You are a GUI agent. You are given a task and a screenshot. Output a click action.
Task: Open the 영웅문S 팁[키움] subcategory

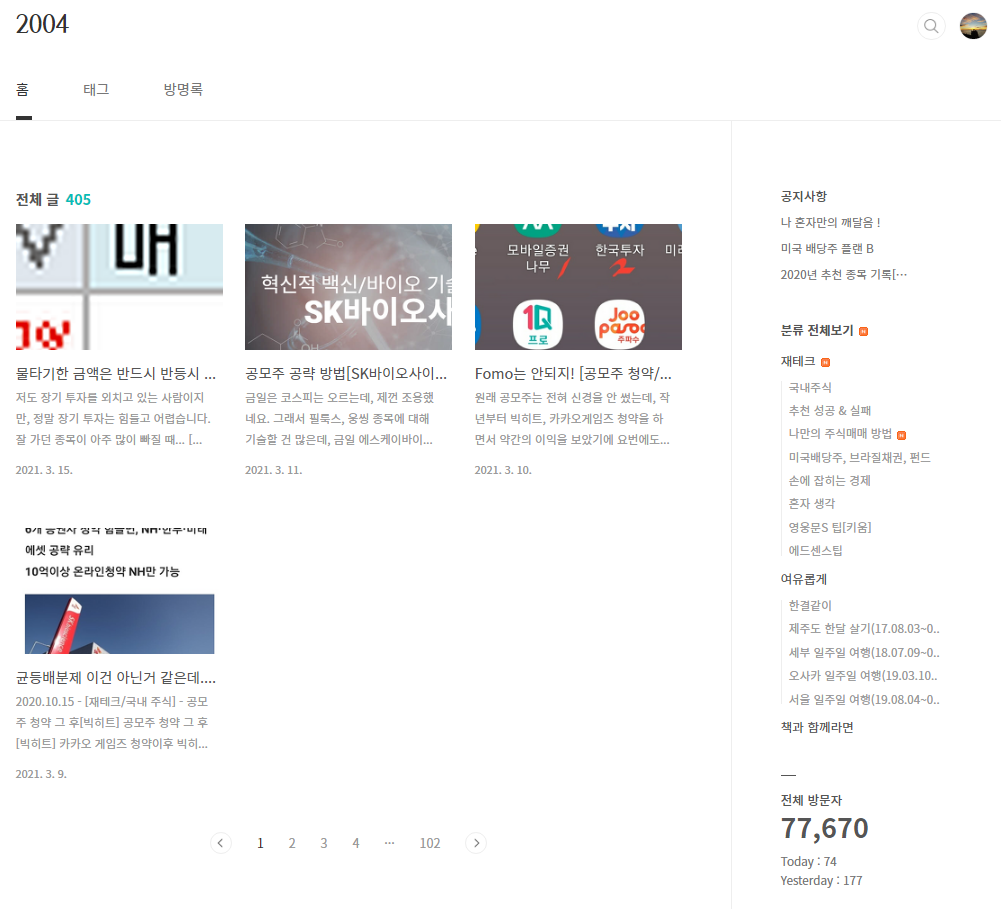pos(830,527)
